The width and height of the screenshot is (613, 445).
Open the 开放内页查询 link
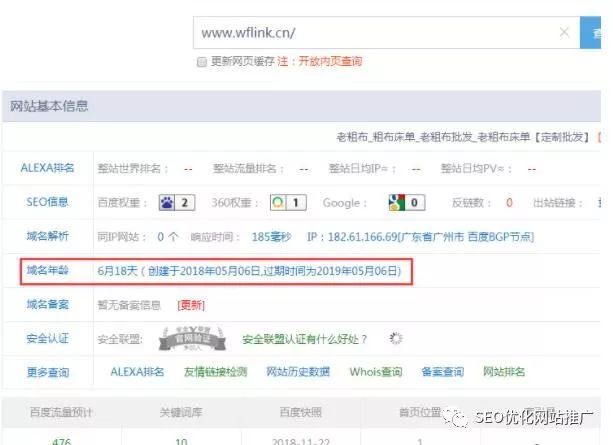[330, 61]
